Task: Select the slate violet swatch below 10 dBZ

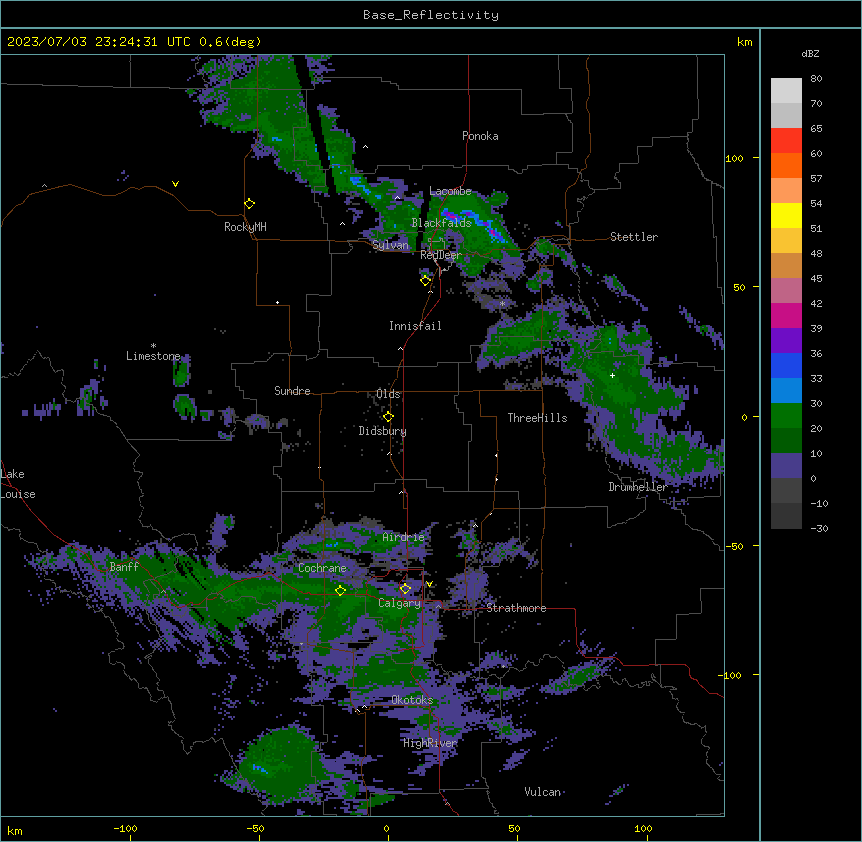Action: pyautogui.click(x=786, y=466)
